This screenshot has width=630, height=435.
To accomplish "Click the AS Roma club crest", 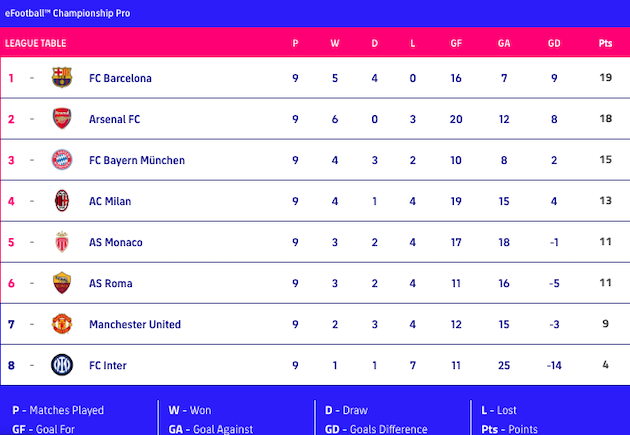I will tap(62, 283).
